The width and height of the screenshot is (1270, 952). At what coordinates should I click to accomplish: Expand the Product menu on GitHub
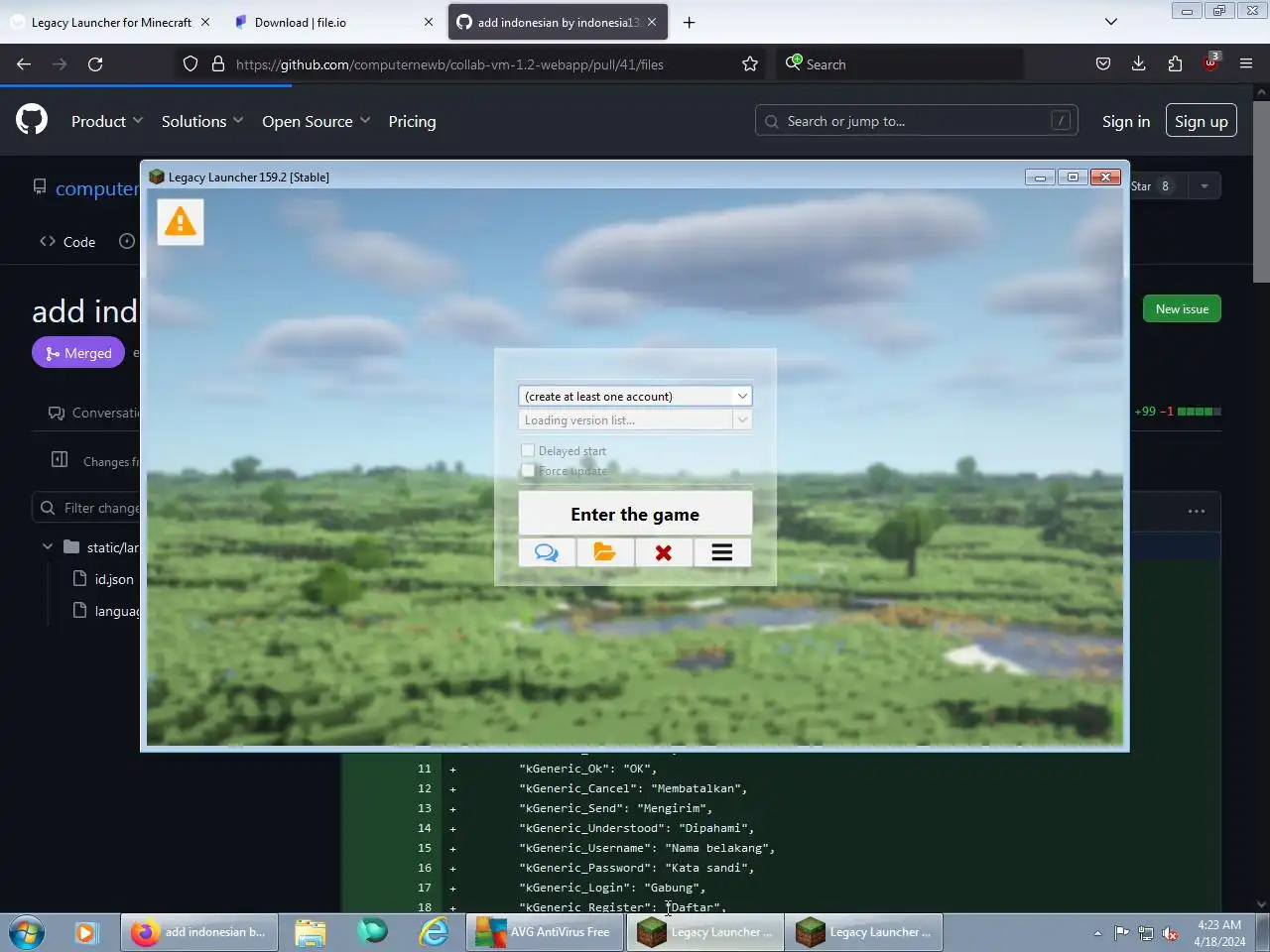[107, 121]
